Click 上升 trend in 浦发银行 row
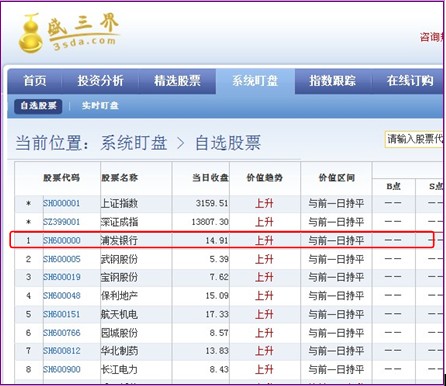This screenshot has height=386, width=446. tap(264, 240)
